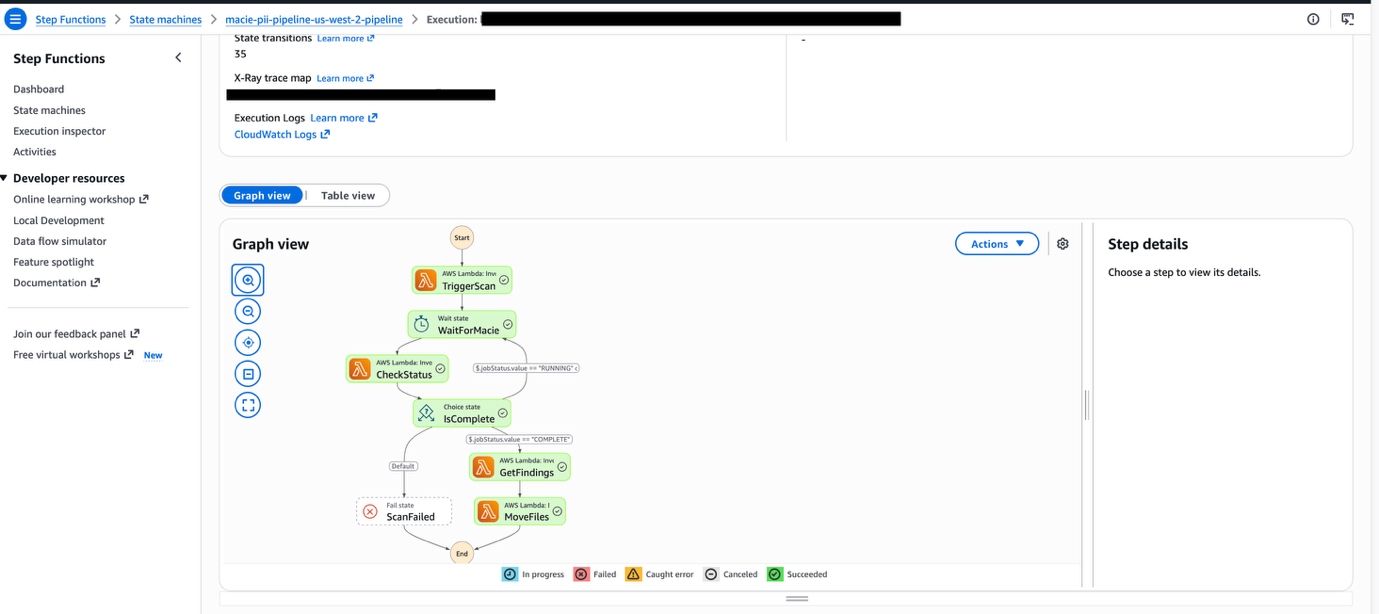This screenshot has height=614, width=1379.
Task: Click the Default transition label
Action: (403, 466)
